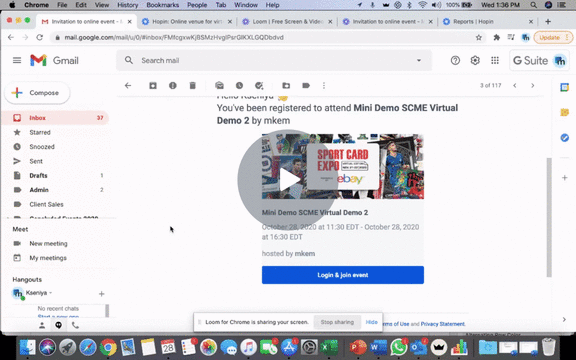Go back to inbox with arrow
This screenshot has height=360, width=576.
pyautogui.click(x=128, y=86)
